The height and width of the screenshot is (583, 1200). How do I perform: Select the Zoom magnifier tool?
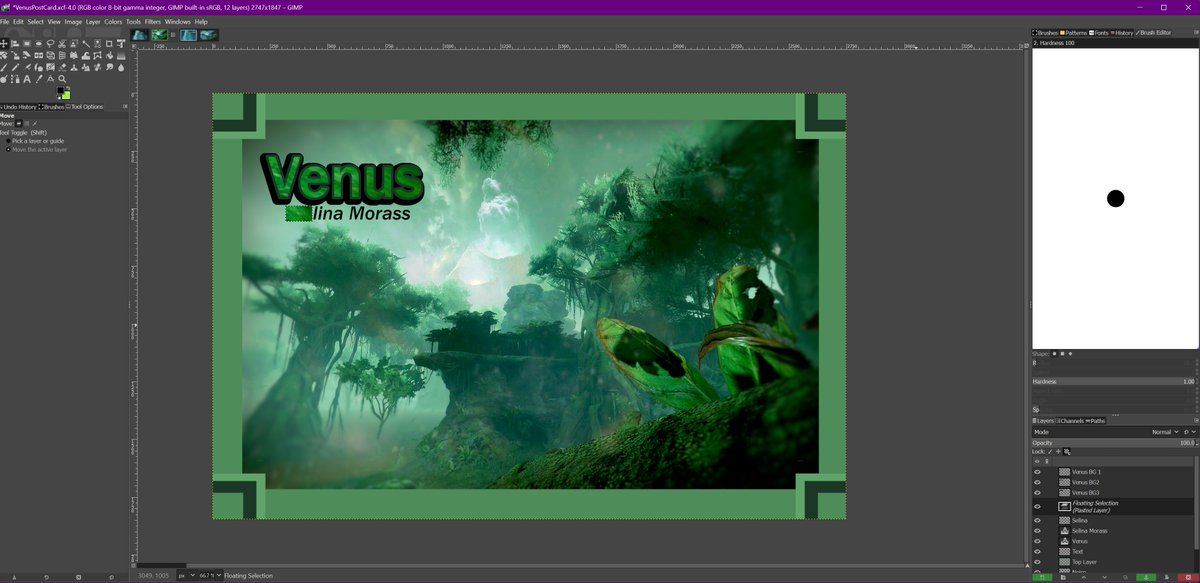pyautogui.click(x=62, y=79)
